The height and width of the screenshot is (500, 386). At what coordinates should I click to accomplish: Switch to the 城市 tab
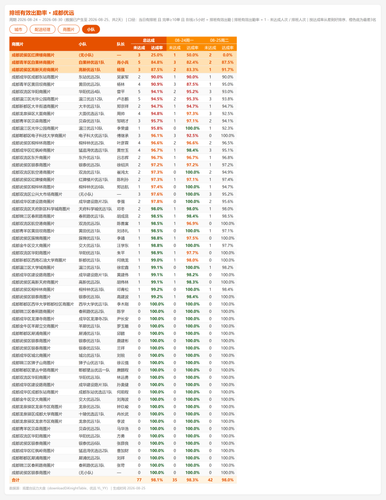tap(18, 29)
